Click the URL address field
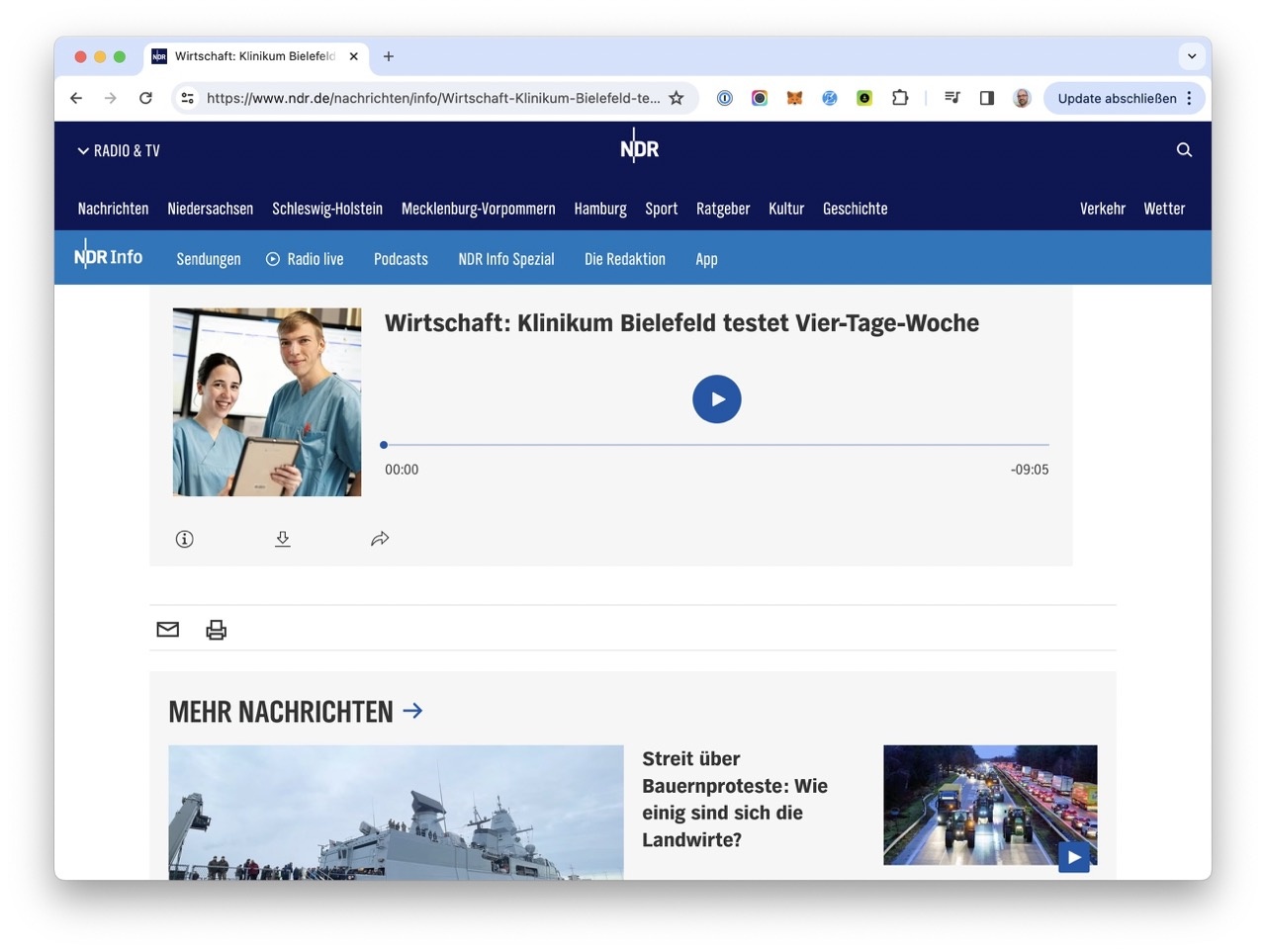Screen dimensions: 1266x952 click(433, 98)
